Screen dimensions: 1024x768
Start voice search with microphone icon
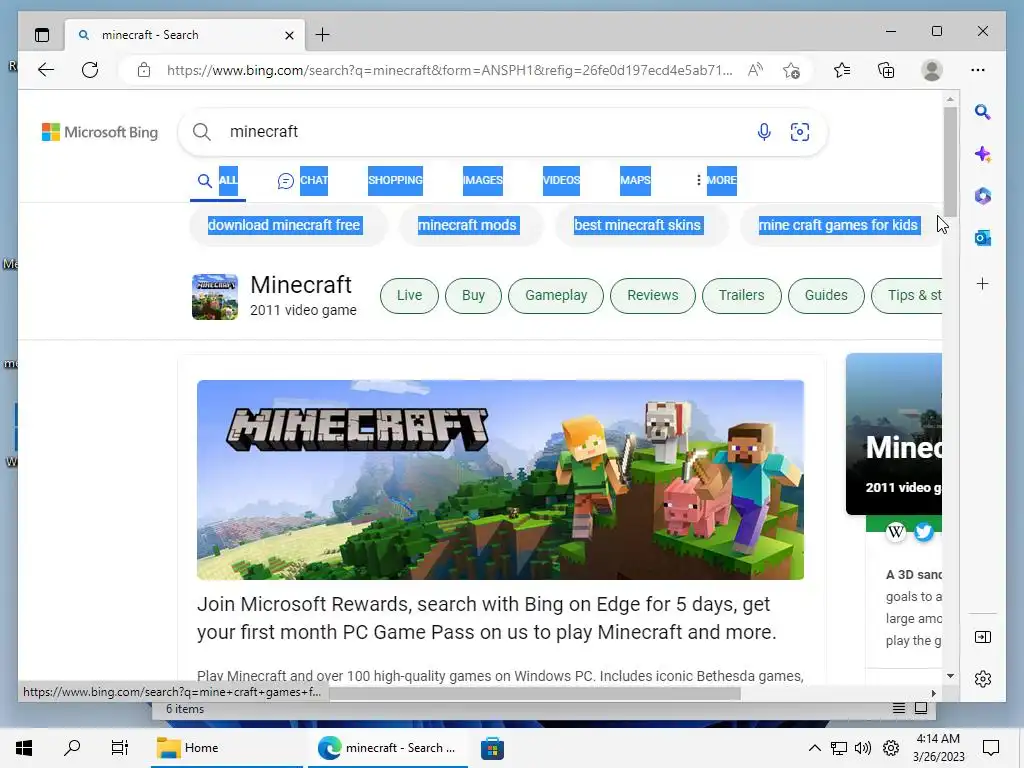pos(763,132)
